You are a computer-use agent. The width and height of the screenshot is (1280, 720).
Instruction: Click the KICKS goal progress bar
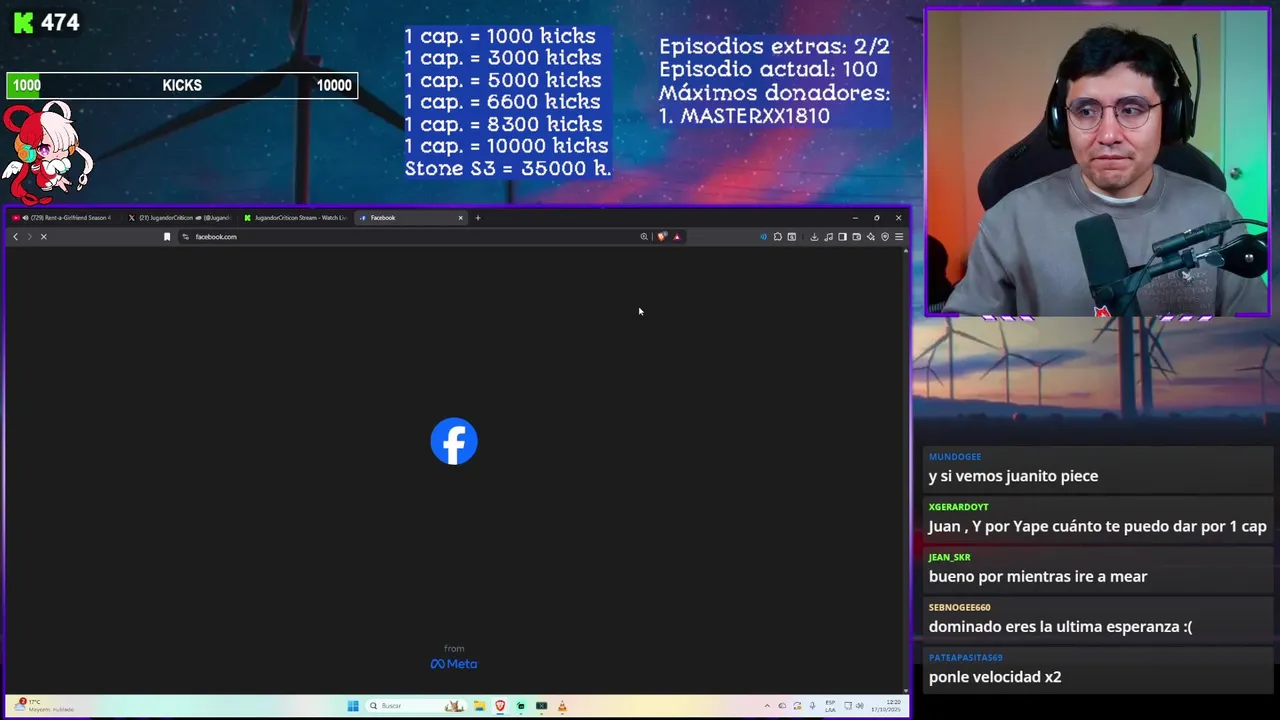click(x=182, y=85)
